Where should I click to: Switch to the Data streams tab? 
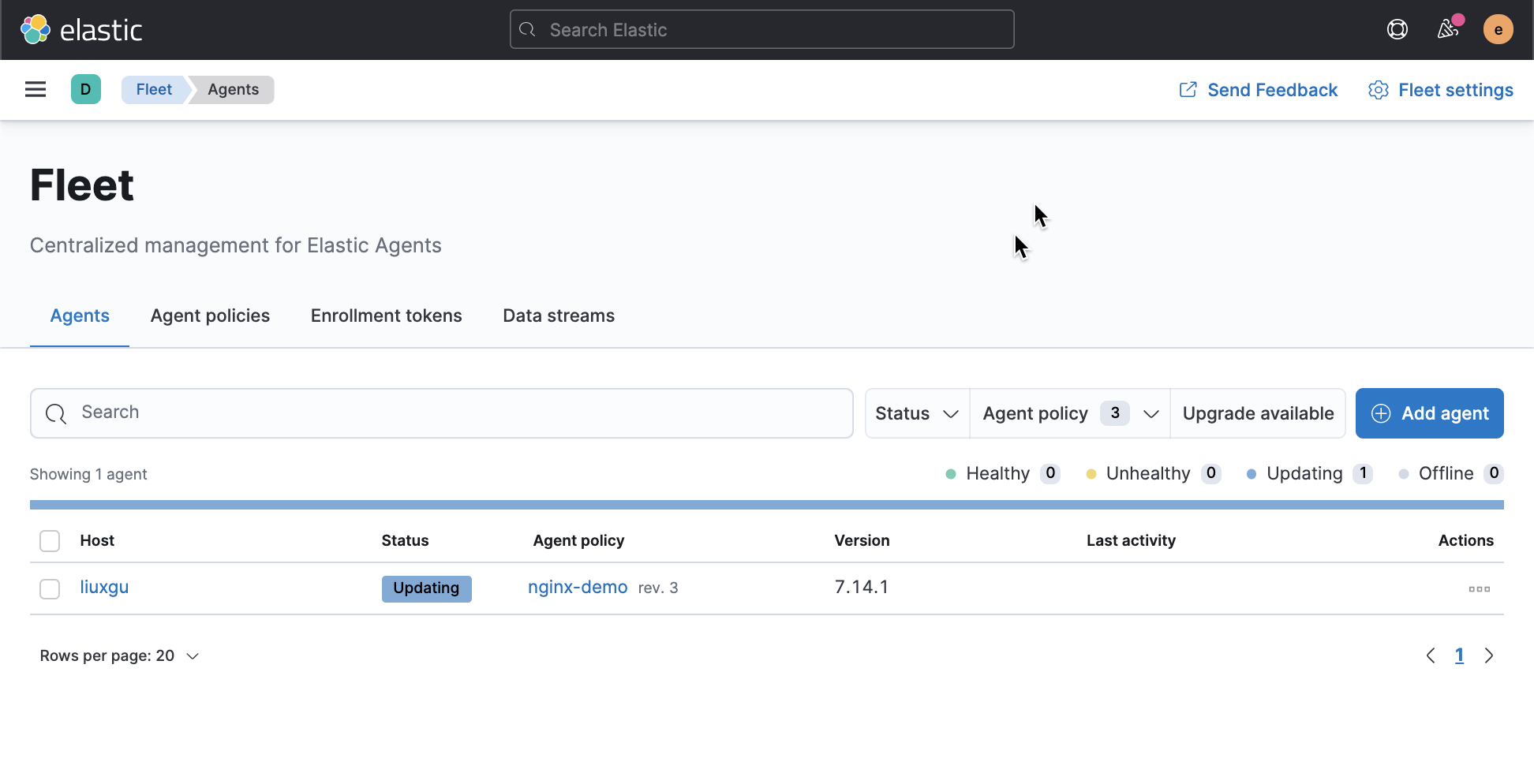pos(559,315)
